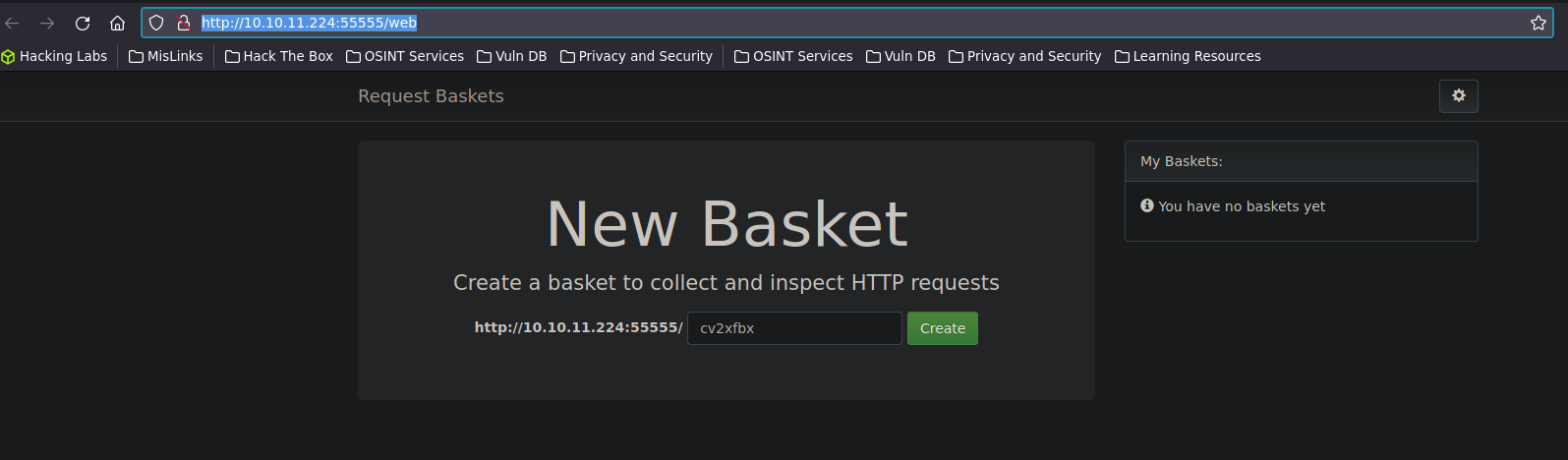1568x460 pixels.
Task: Click the http://10.10.11.224:55555/ prefix label
Action: tap(578, 327)
